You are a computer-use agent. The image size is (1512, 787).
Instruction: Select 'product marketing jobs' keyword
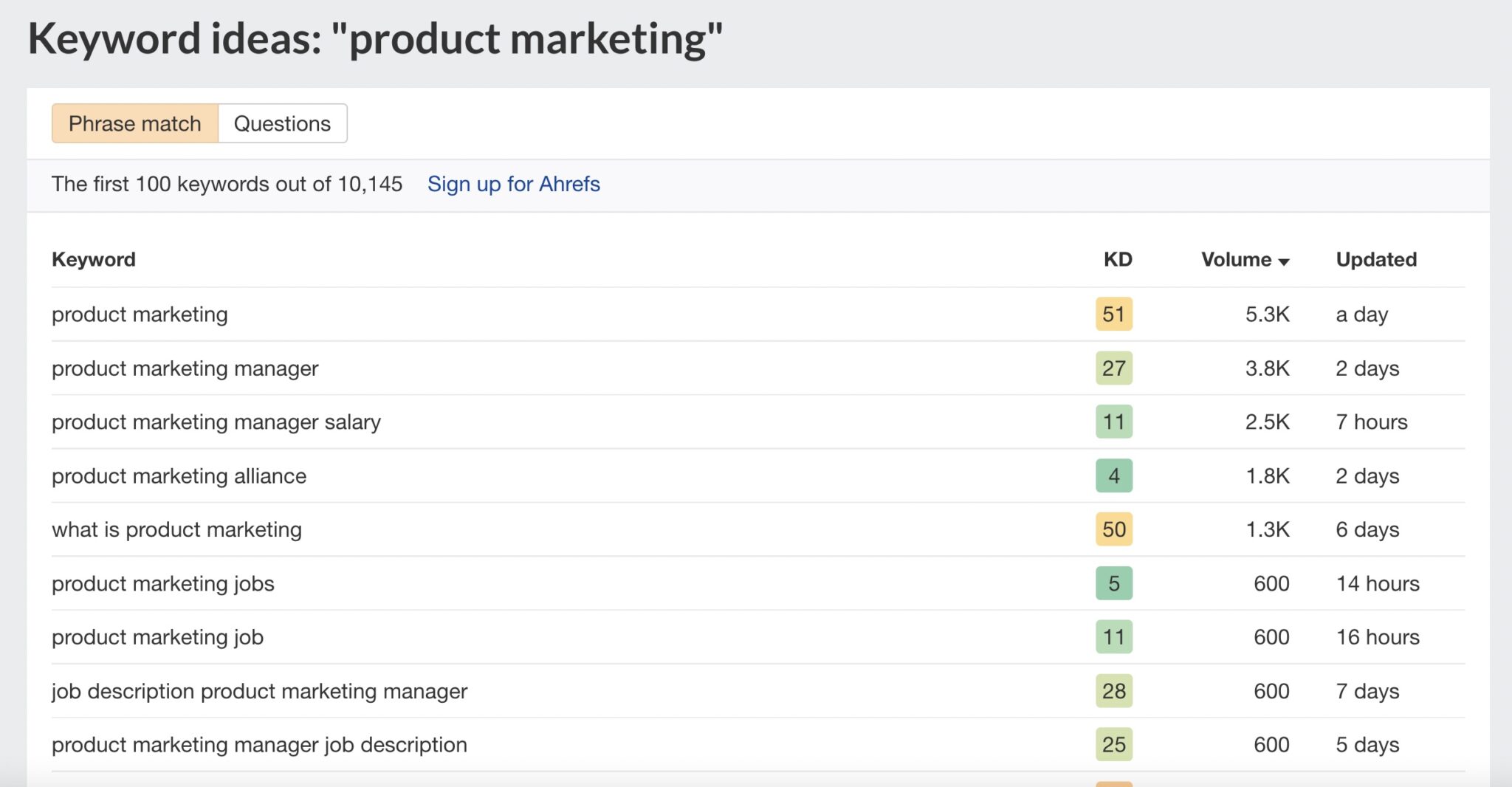coord(163,584)
